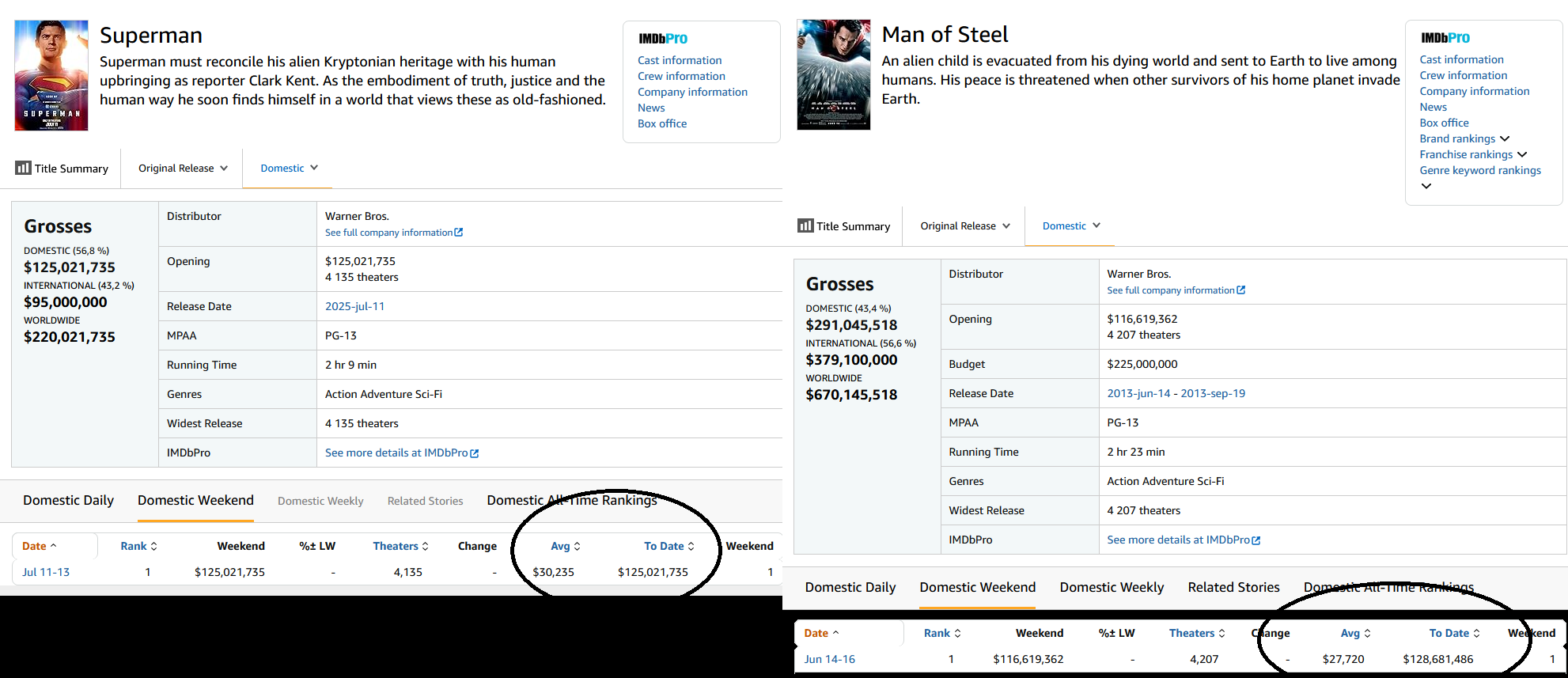Open See full company information for Man of Steel
Image resolution: width=1568 pixels, height=678 pixels.
pyautogui.click(x=1176, y=290)
